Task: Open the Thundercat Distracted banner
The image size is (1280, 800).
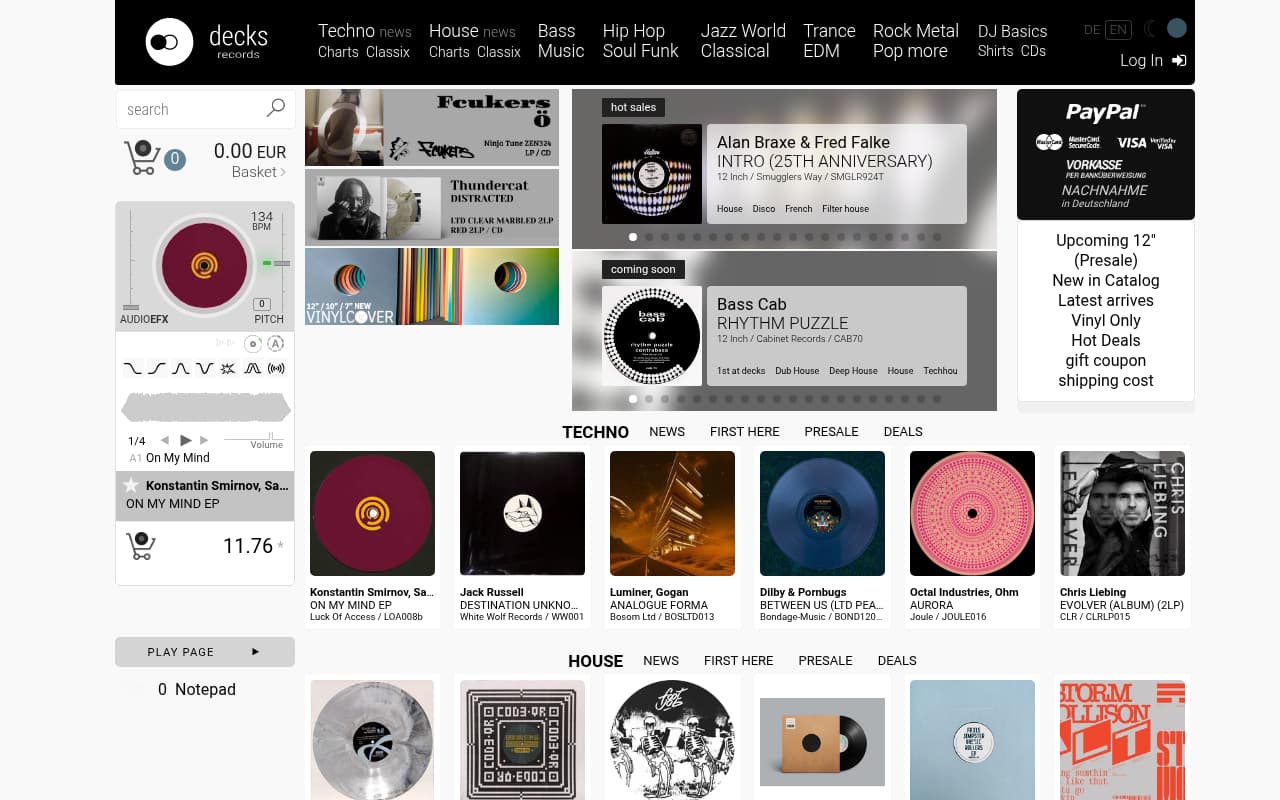Action: [432, 207]
